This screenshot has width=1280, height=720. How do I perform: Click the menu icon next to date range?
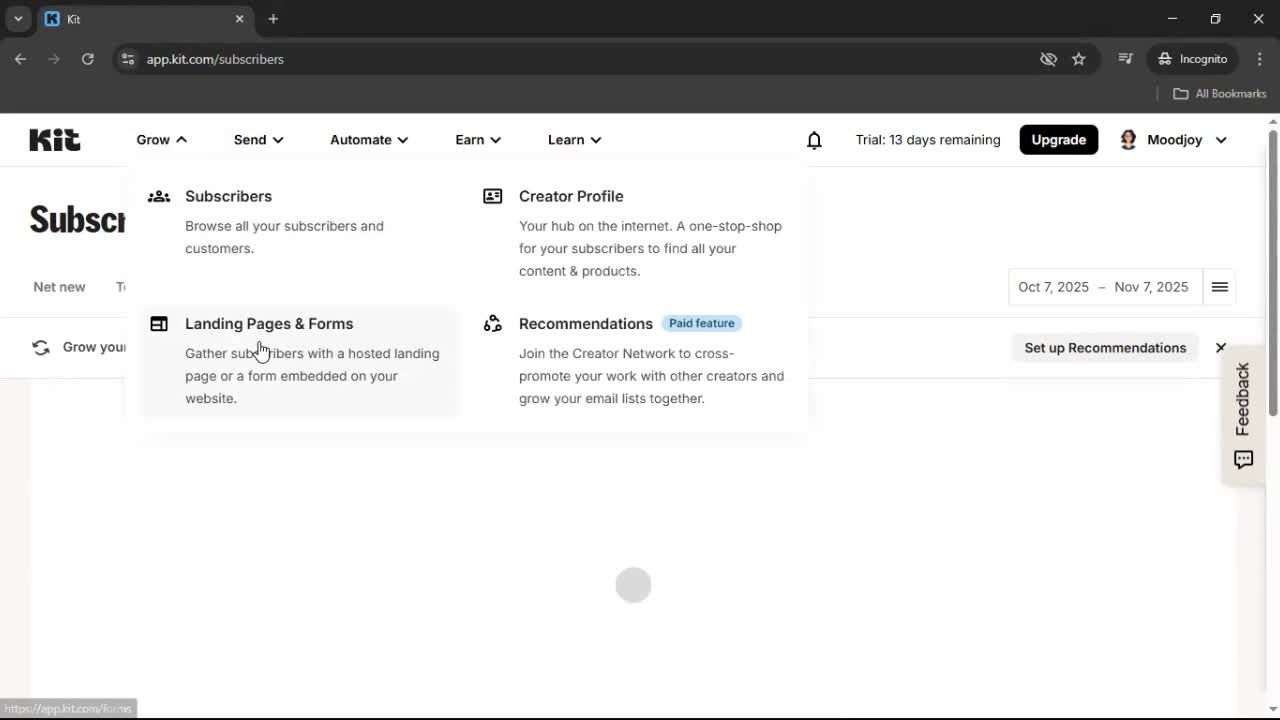click(1219, 287)
